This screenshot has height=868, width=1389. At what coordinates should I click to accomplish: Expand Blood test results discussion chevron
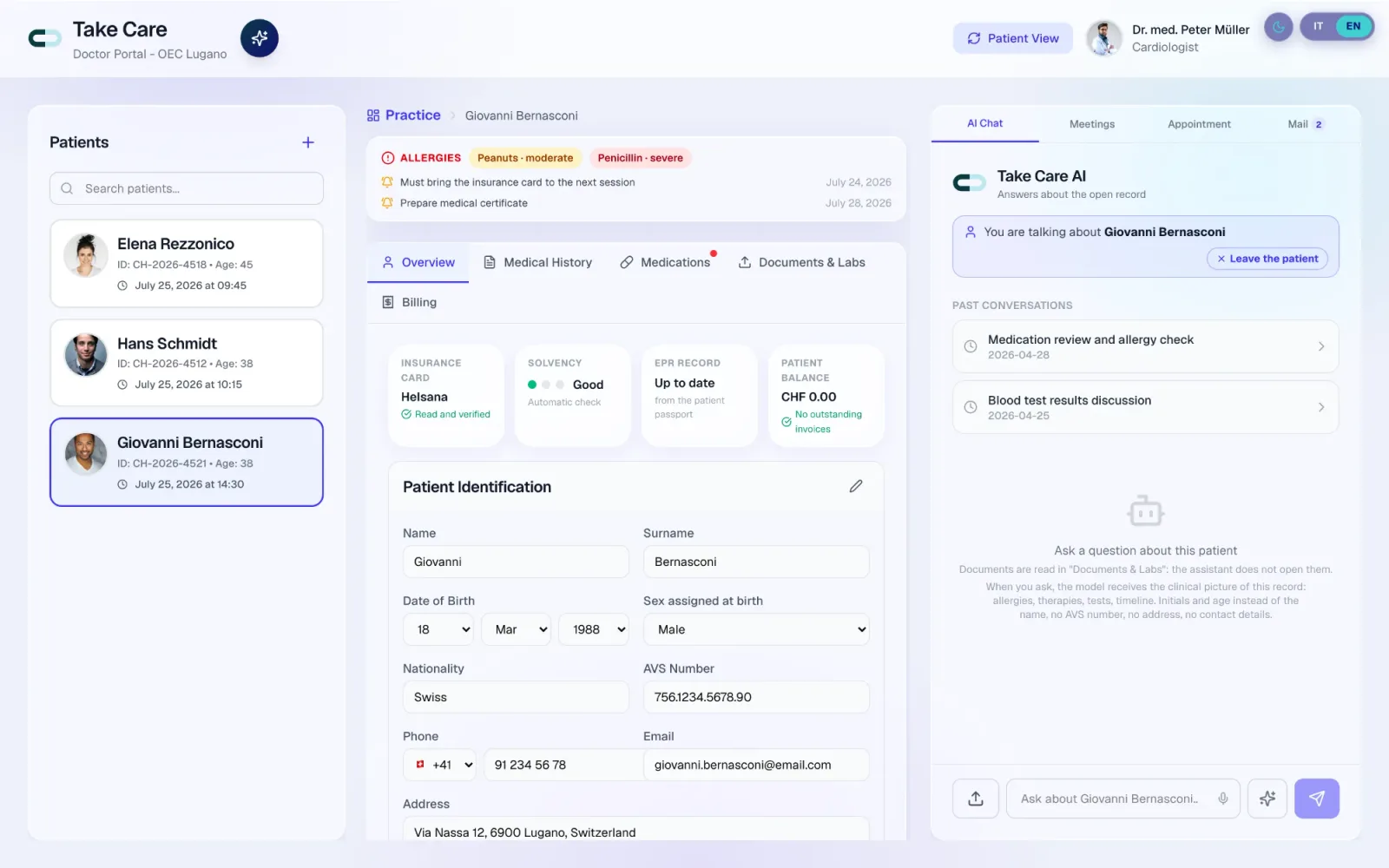pyautogui.click(x=1321, y=407)
